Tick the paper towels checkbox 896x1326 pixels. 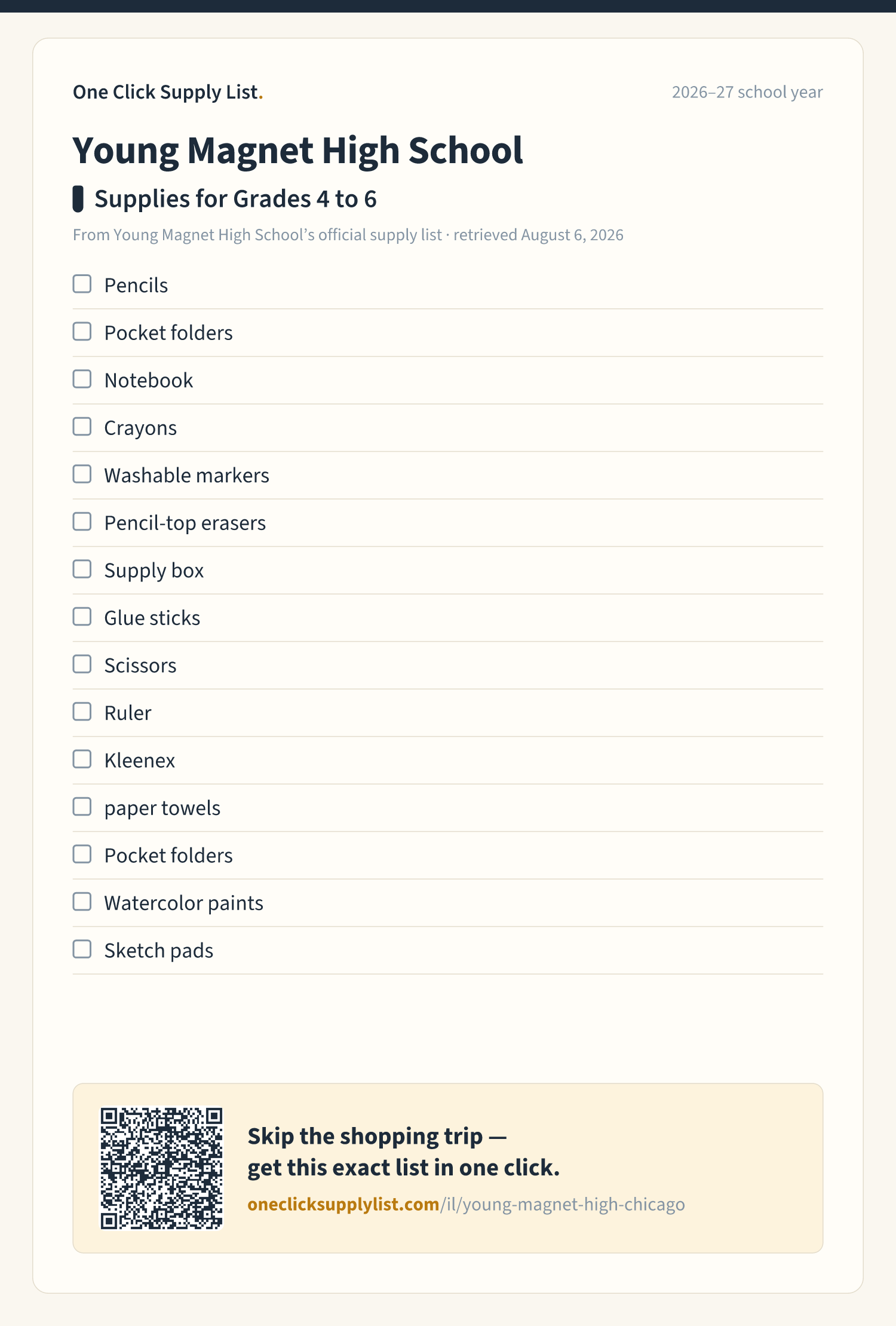pyautogui.click(x=82, y=807)
